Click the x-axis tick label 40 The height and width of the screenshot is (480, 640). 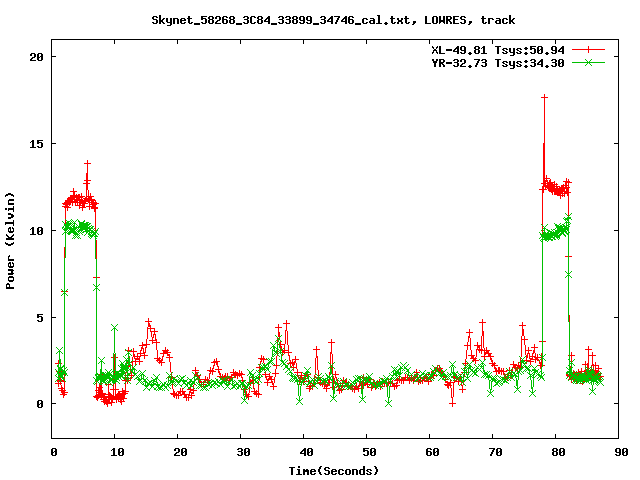tap(307, 452)
